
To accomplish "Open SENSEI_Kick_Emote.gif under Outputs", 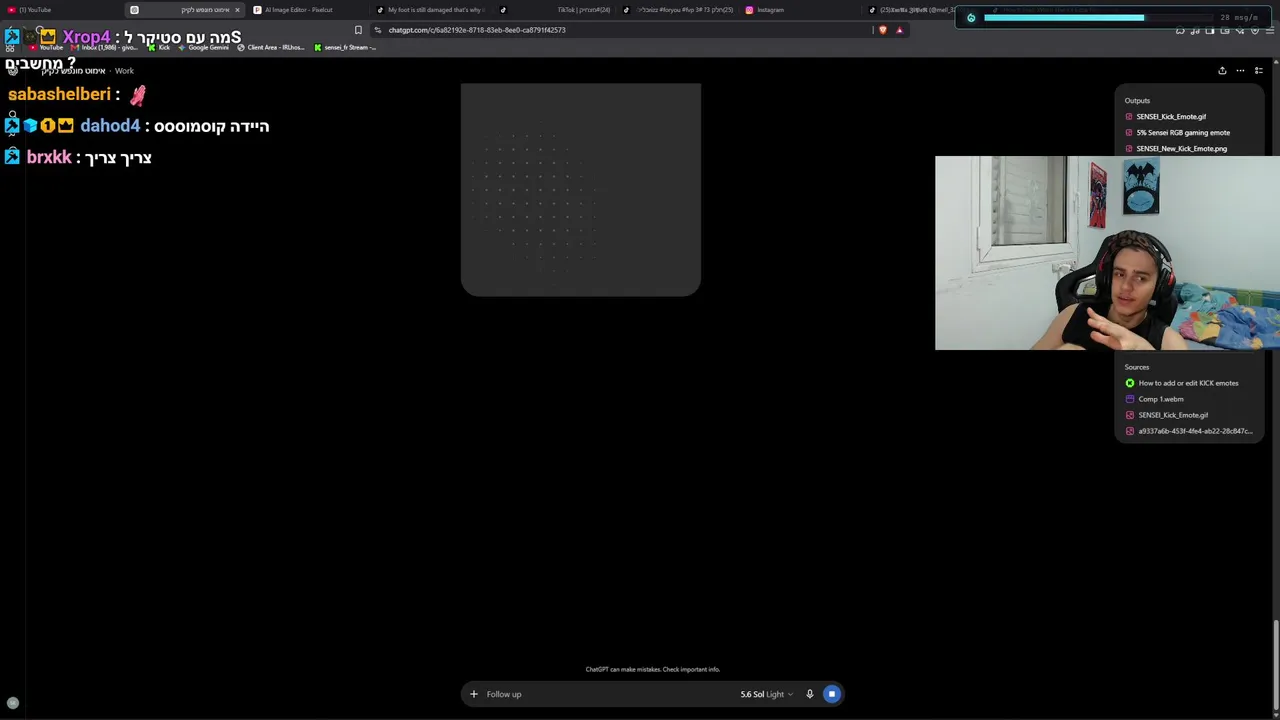I will click(x=1171, y=117).
